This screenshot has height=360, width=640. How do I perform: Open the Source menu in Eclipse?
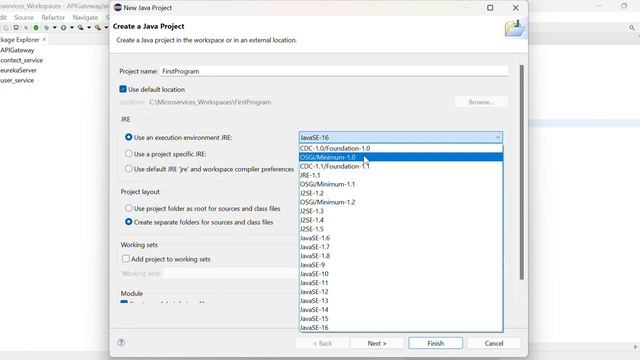click(x=24, y=18)
